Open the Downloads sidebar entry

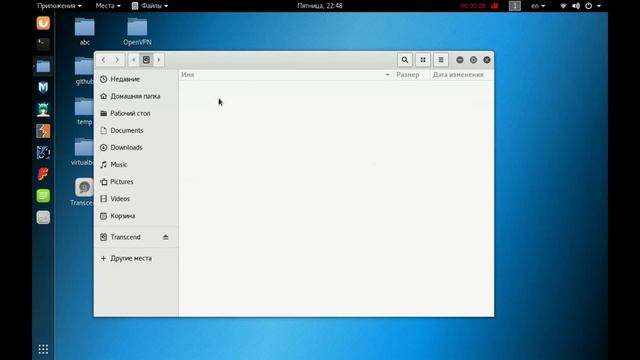click(x=136, y=148)
